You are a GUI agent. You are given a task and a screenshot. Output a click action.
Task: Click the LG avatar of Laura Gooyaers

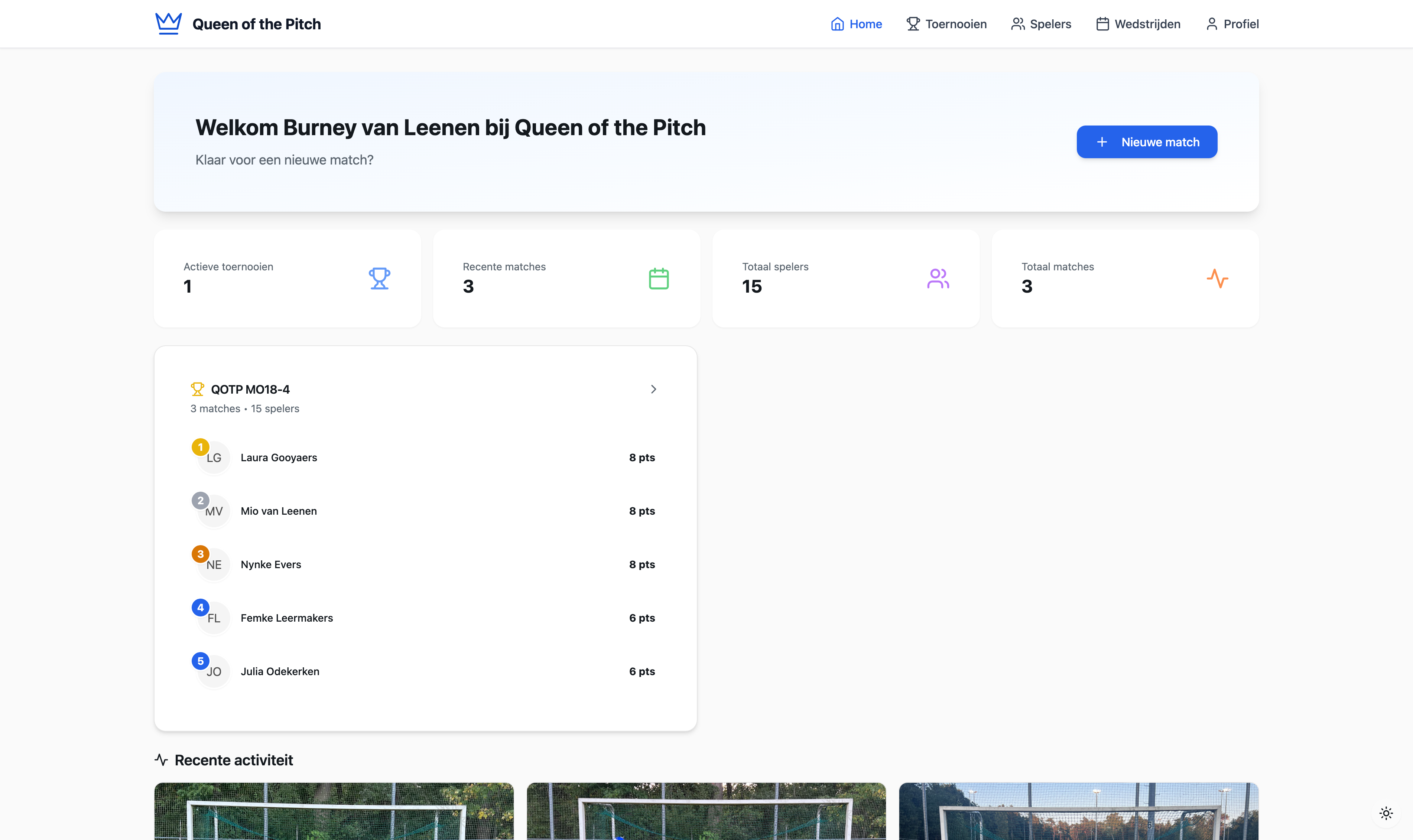[x=214, y=458]
